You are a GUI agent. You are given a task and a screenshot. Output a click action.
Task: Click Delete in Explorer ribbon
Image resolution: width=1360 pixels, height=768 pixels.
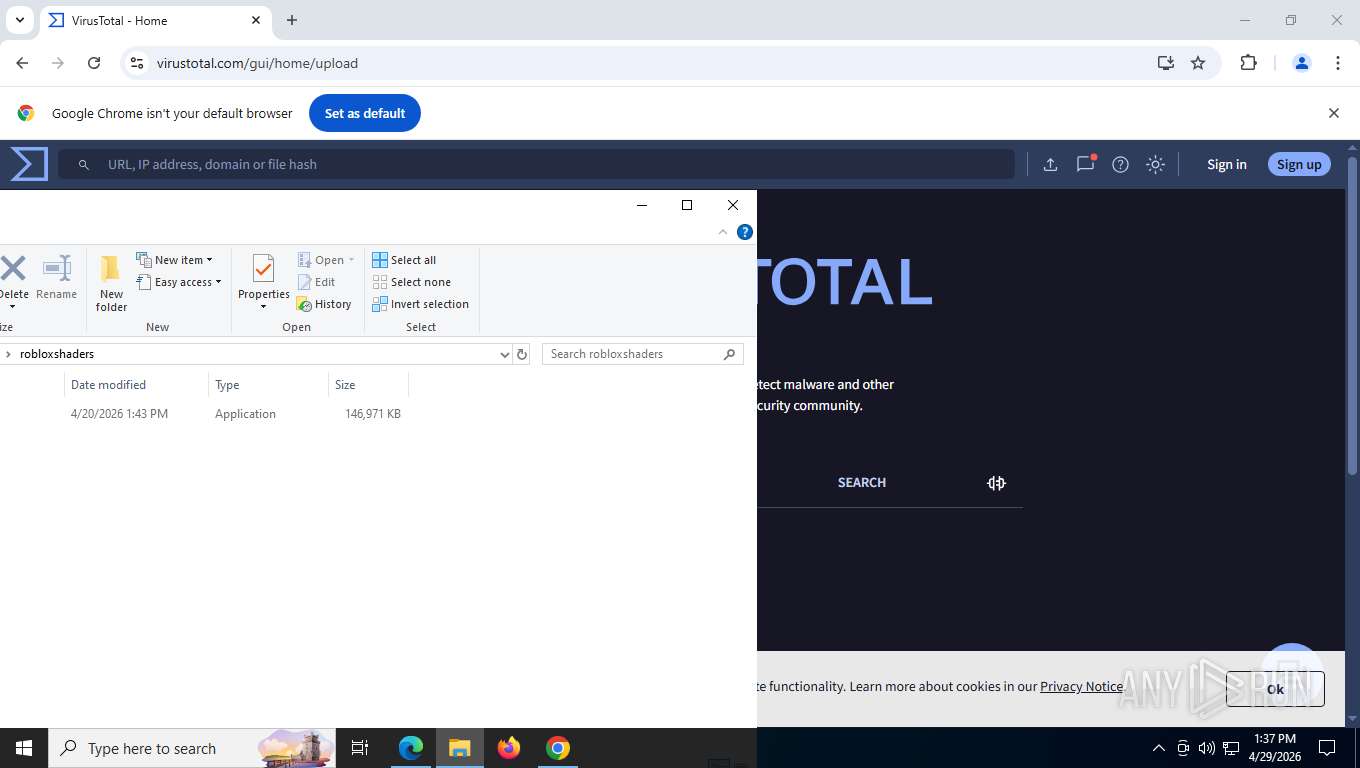(13, 281)
